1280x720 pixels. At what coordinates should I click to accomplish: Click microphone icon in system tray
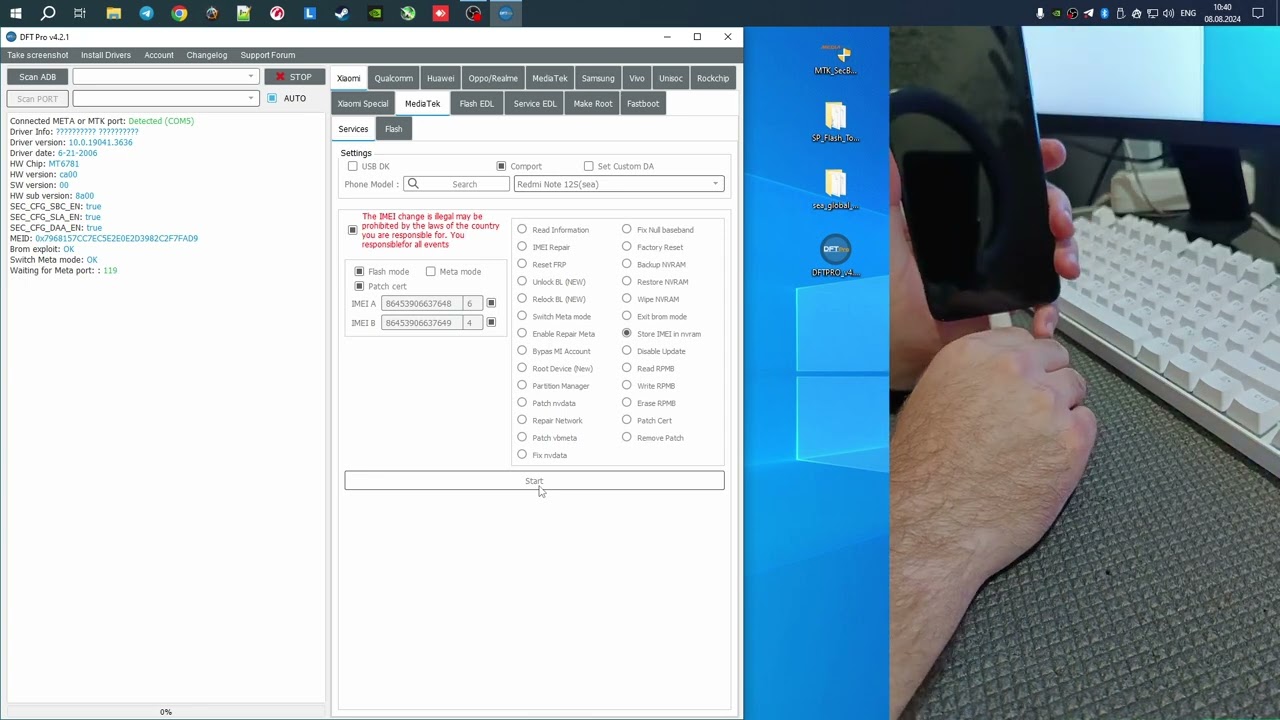tap(1040, 13)
